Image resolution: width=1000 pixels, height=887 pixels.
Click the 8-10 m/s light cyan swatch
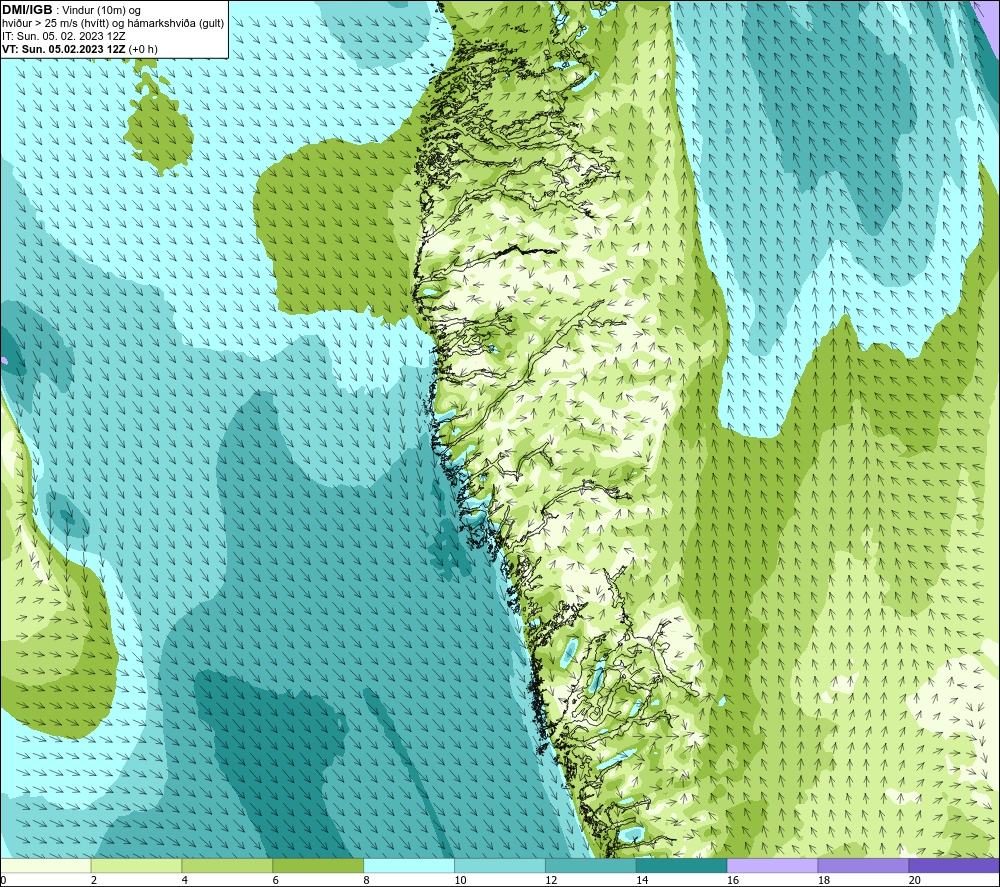click(x=409, y=865)
